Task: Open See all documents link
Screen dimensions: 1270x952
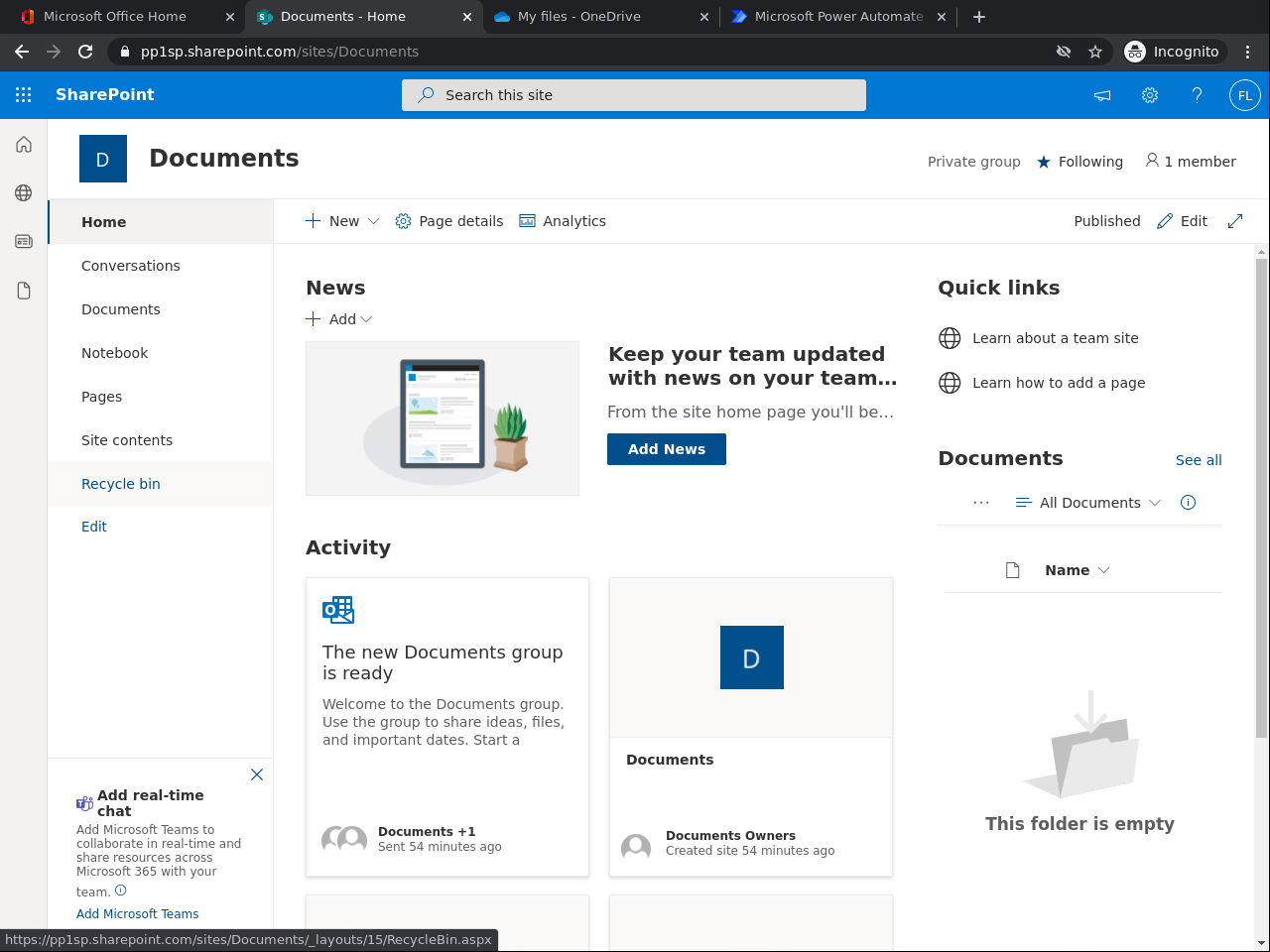Action: (1199, 460)
